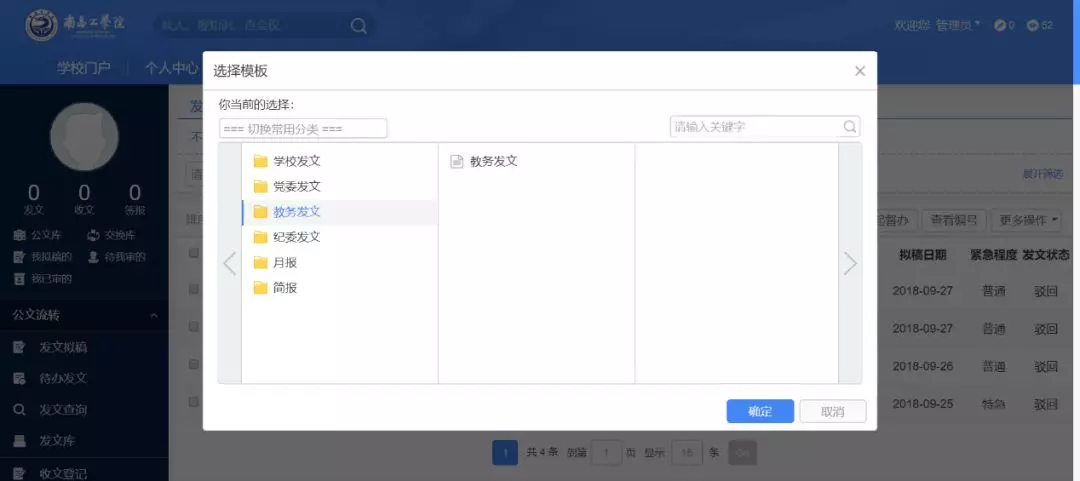This screenshot has width=1080, height=481.
Task: Click the 特急 urgency cell
Action: point(994,405)
